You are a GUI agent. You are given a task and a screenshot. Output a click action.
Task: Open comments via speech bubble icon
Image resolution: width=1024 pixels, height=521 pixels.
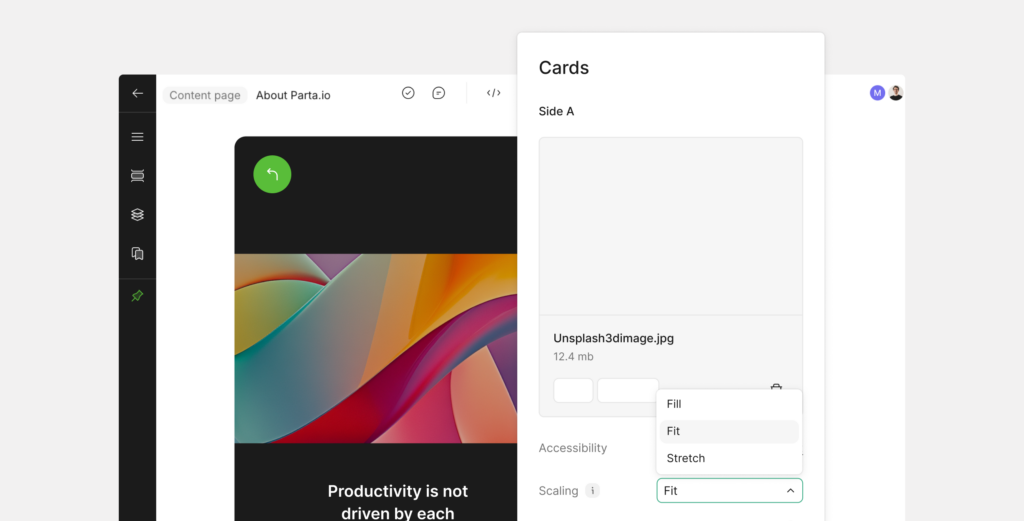[x=438, y=93]
